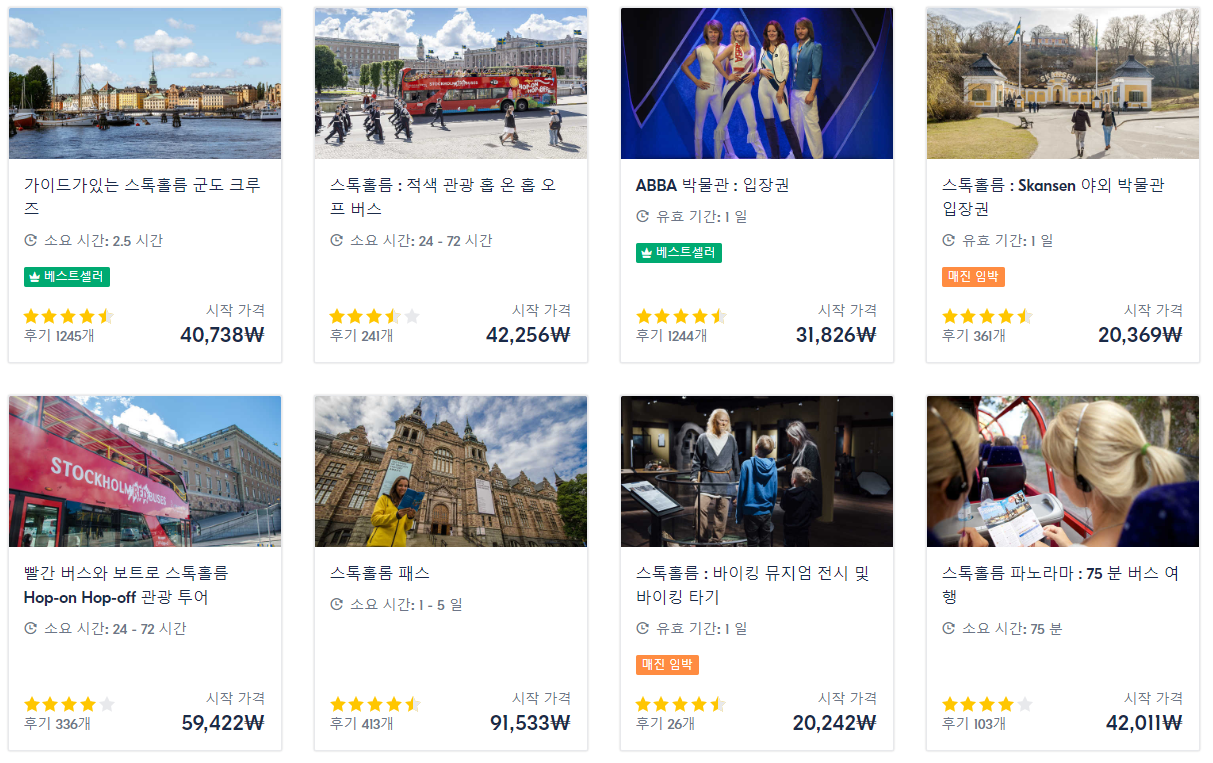
Task: Click review count 후기 361개
Action: [973, 335]
